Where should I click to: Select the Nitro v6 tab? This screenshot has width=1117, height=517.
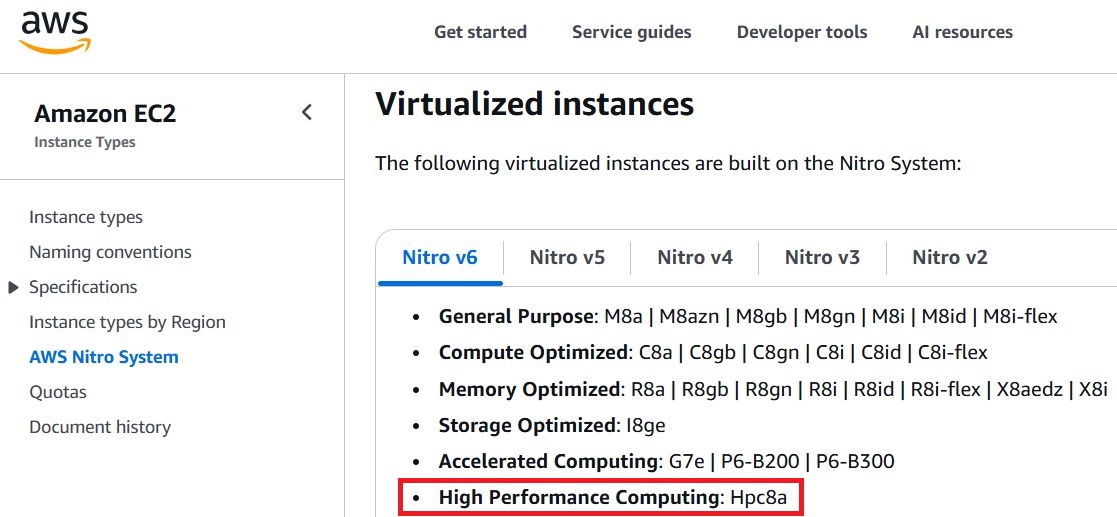(x=440, y=257)
